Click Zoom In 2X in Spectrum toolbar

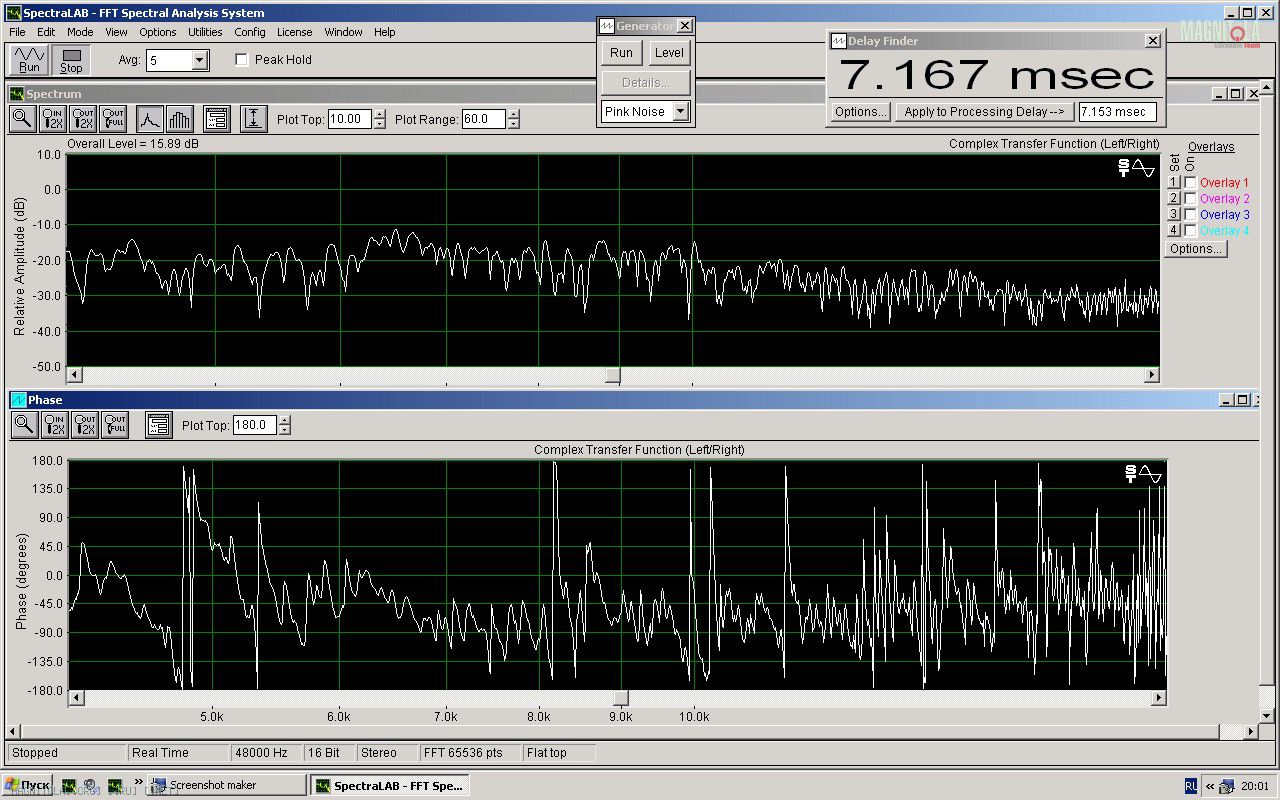pos(53,119)
